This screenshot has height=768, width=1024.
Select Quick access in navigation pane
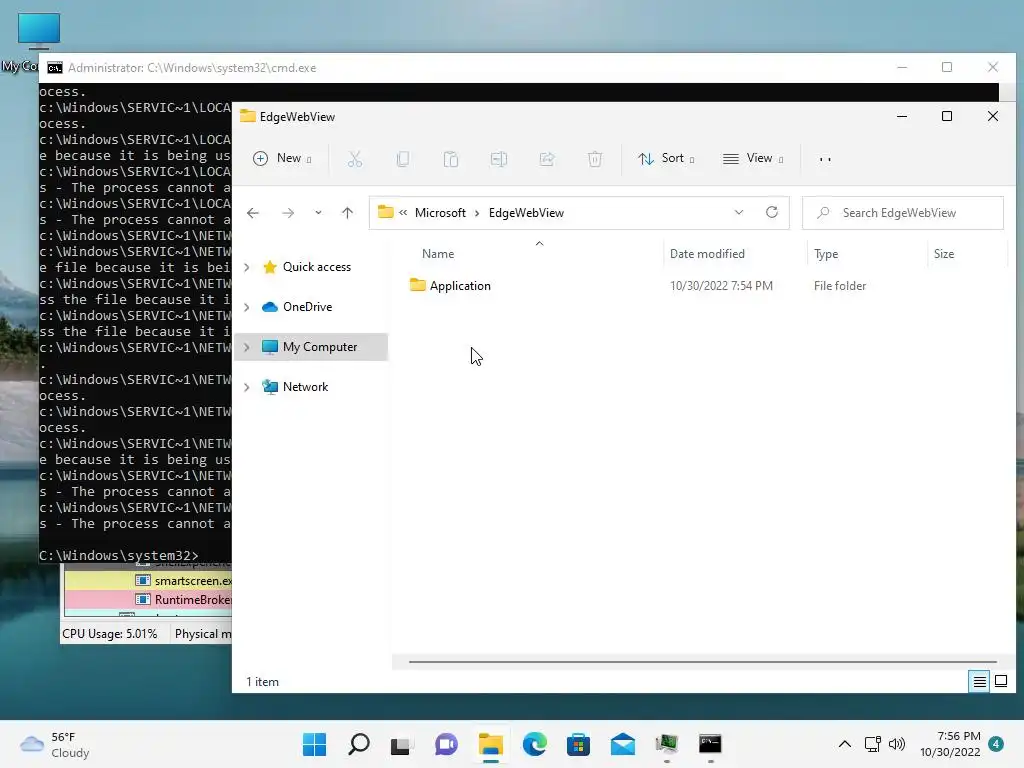317,267
